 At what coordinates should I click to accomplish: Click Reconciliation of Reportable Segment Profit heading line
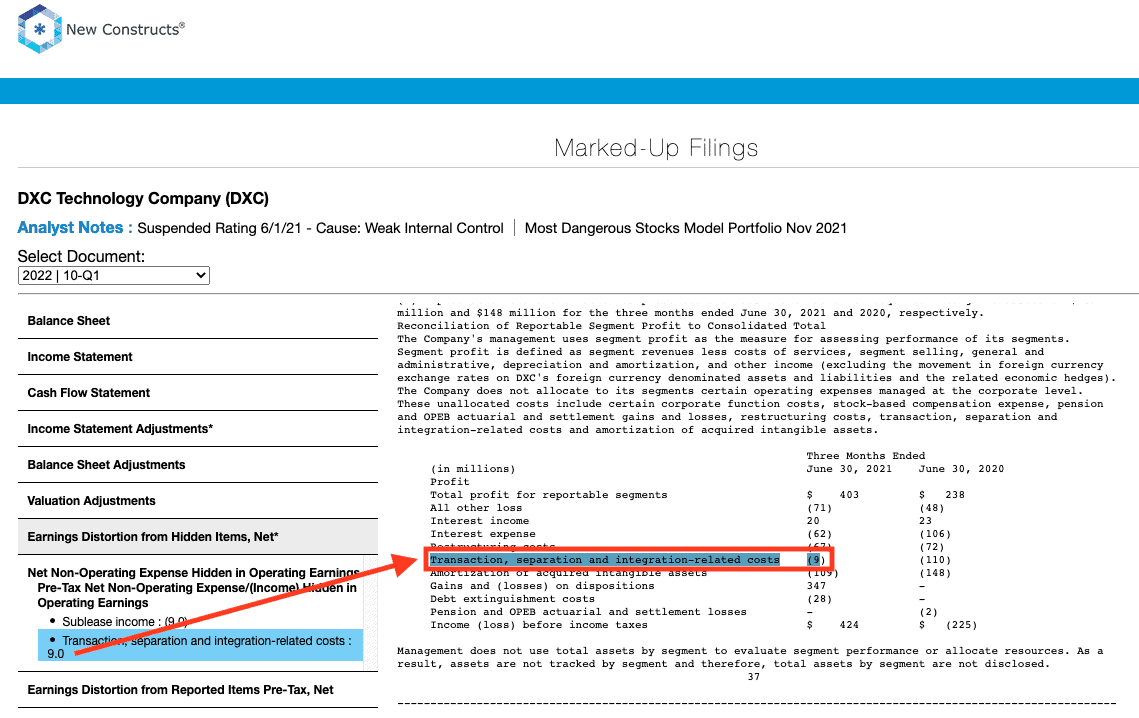tap(611, 326)
